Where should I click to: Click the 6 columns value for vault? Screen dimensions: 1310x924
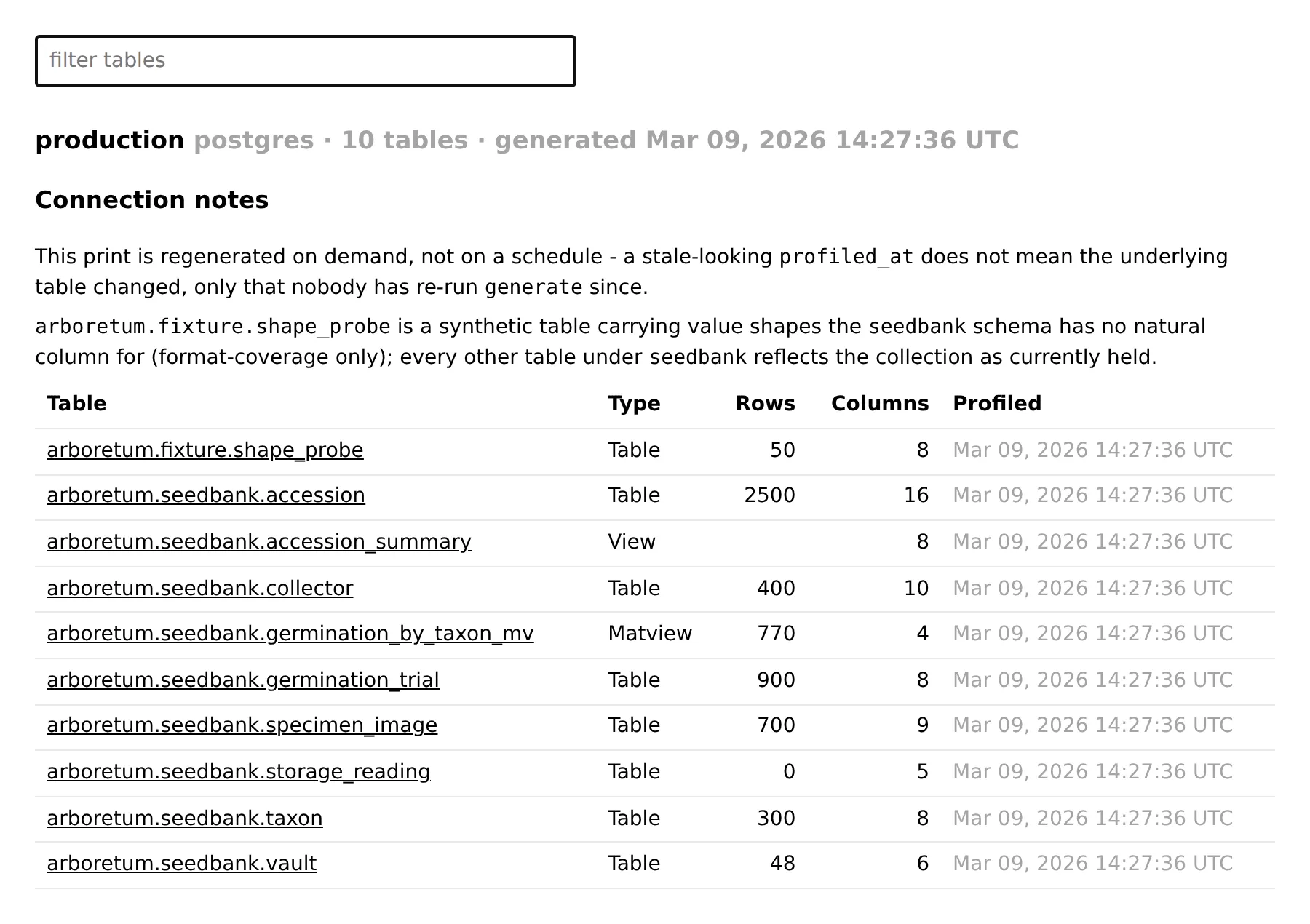[x=923, y=864]
